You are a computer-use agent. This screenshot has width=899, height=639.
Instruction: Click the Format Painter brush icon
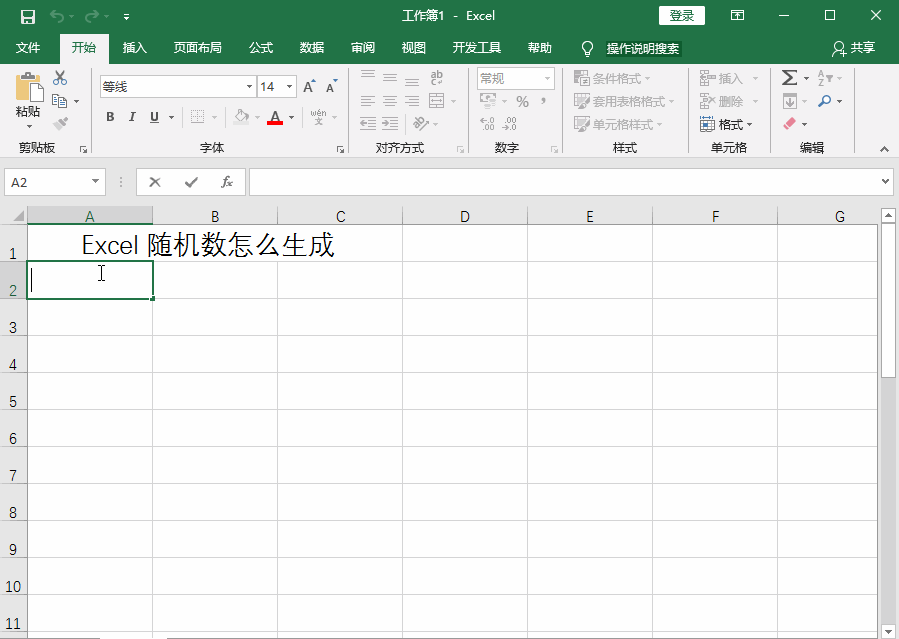tap(60, 123)
